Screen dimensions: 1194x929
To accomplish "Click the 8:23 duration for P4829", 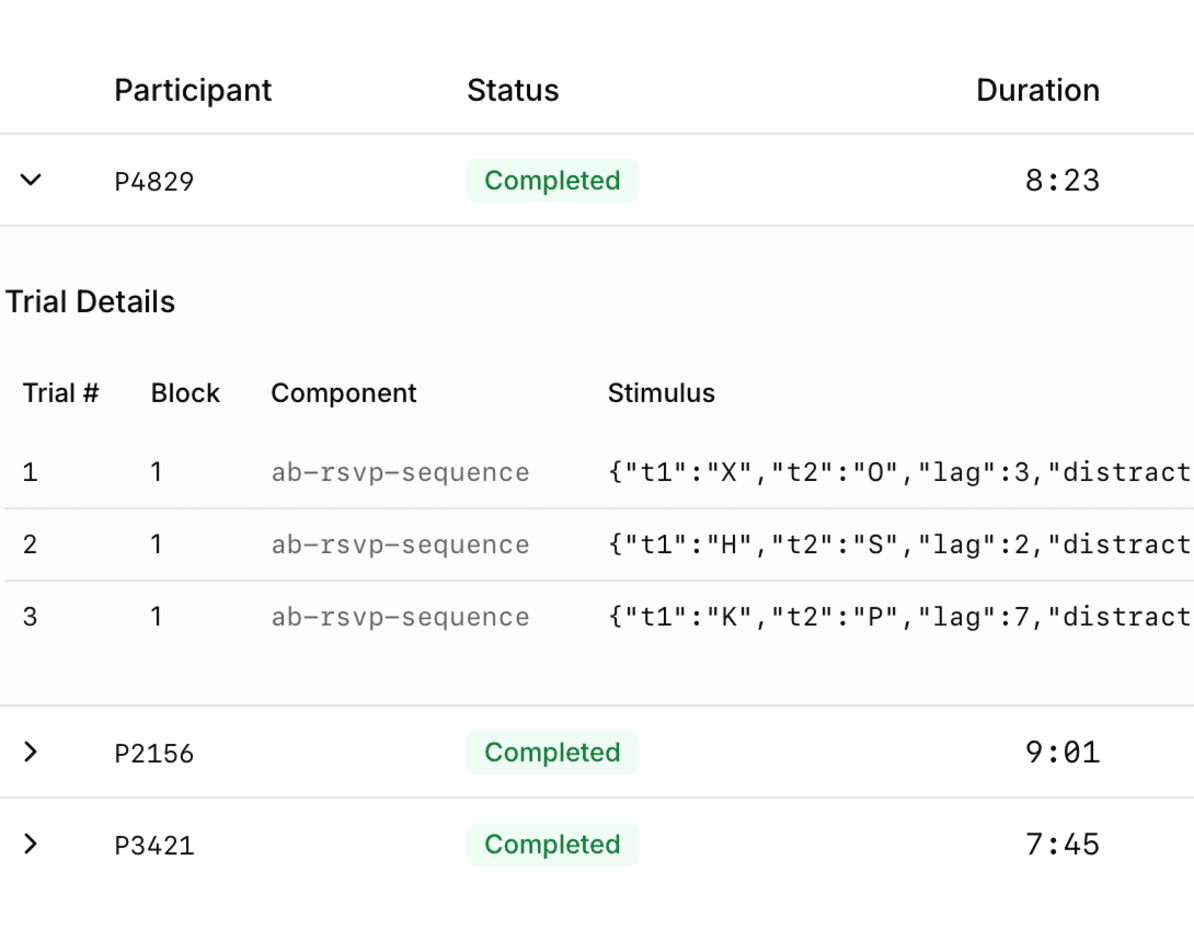I will point(1063,181).
